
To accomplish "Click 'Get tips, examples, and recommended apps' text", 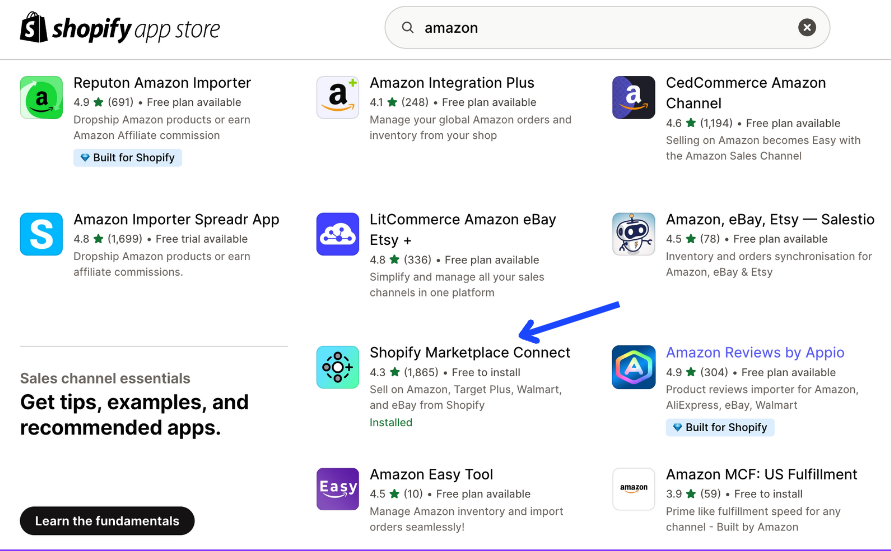I will pos(134,415).
